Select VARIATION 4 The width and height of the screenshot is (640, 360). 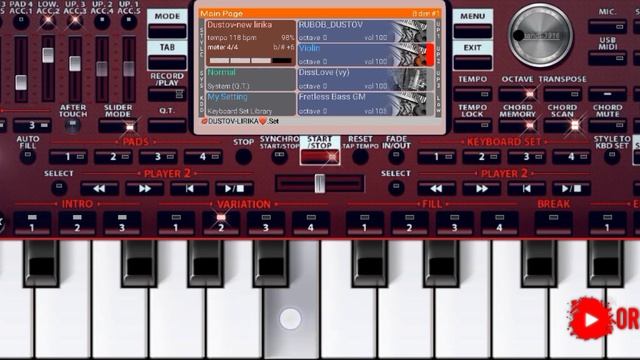[311, 223]
